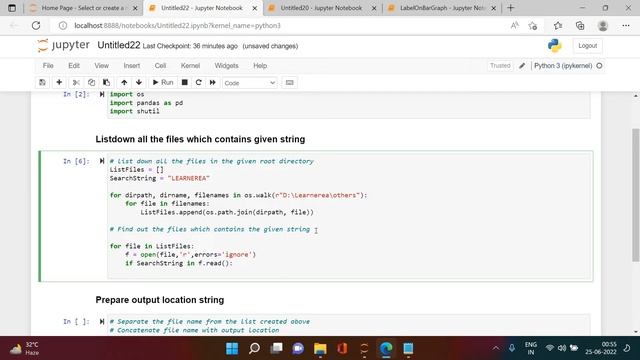Click the site information icon
The image size is (640, 360).
(63, 25)
